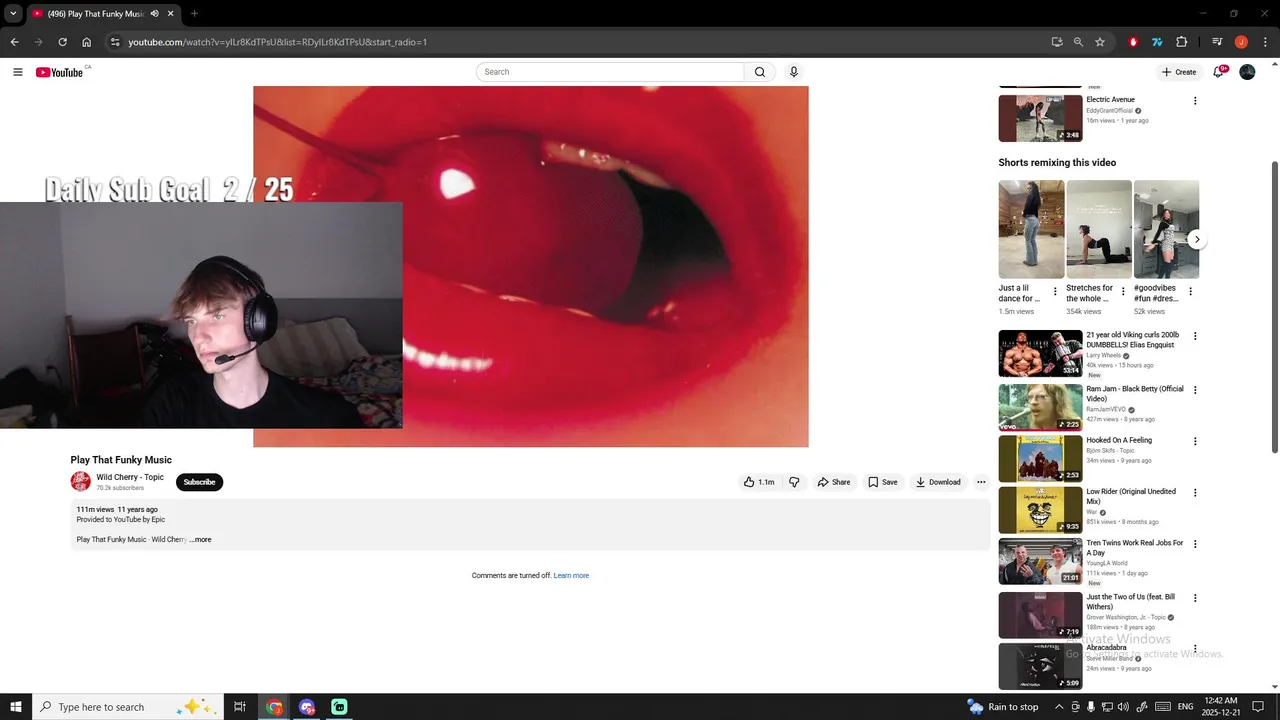1280x720 pixels.
Task: Open Chrome home page button
Action: [x=86, y=42]
